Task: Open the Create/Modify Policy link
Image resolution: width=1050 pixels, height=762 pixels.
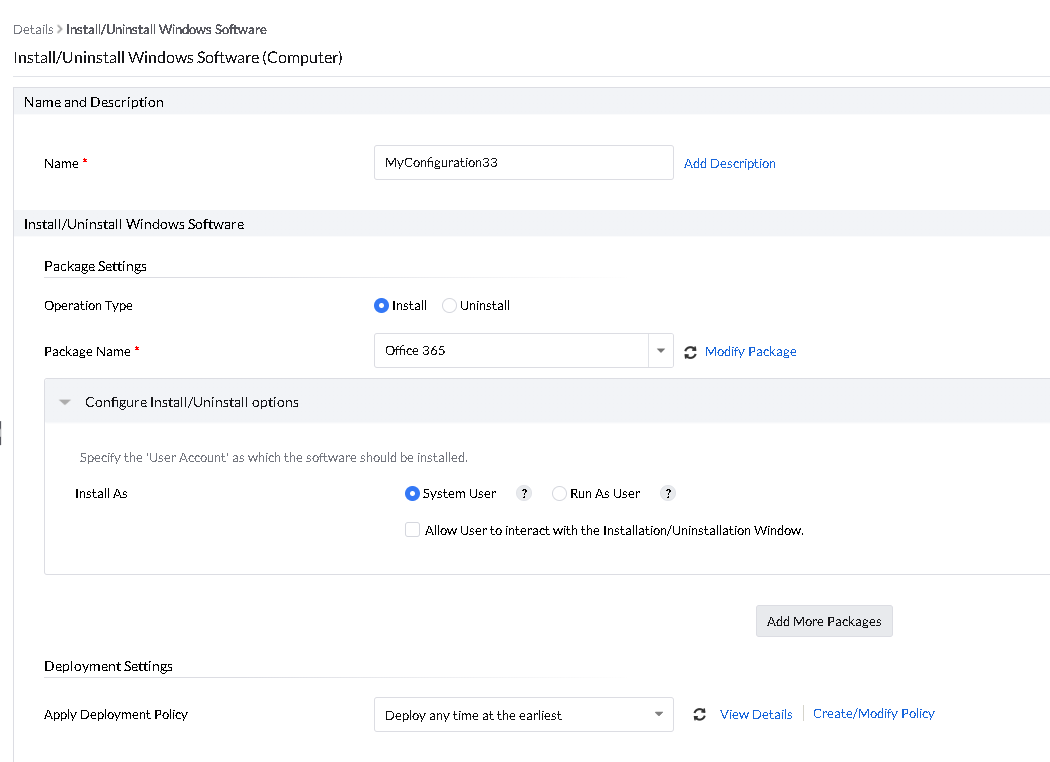Action: click(873, 714)
